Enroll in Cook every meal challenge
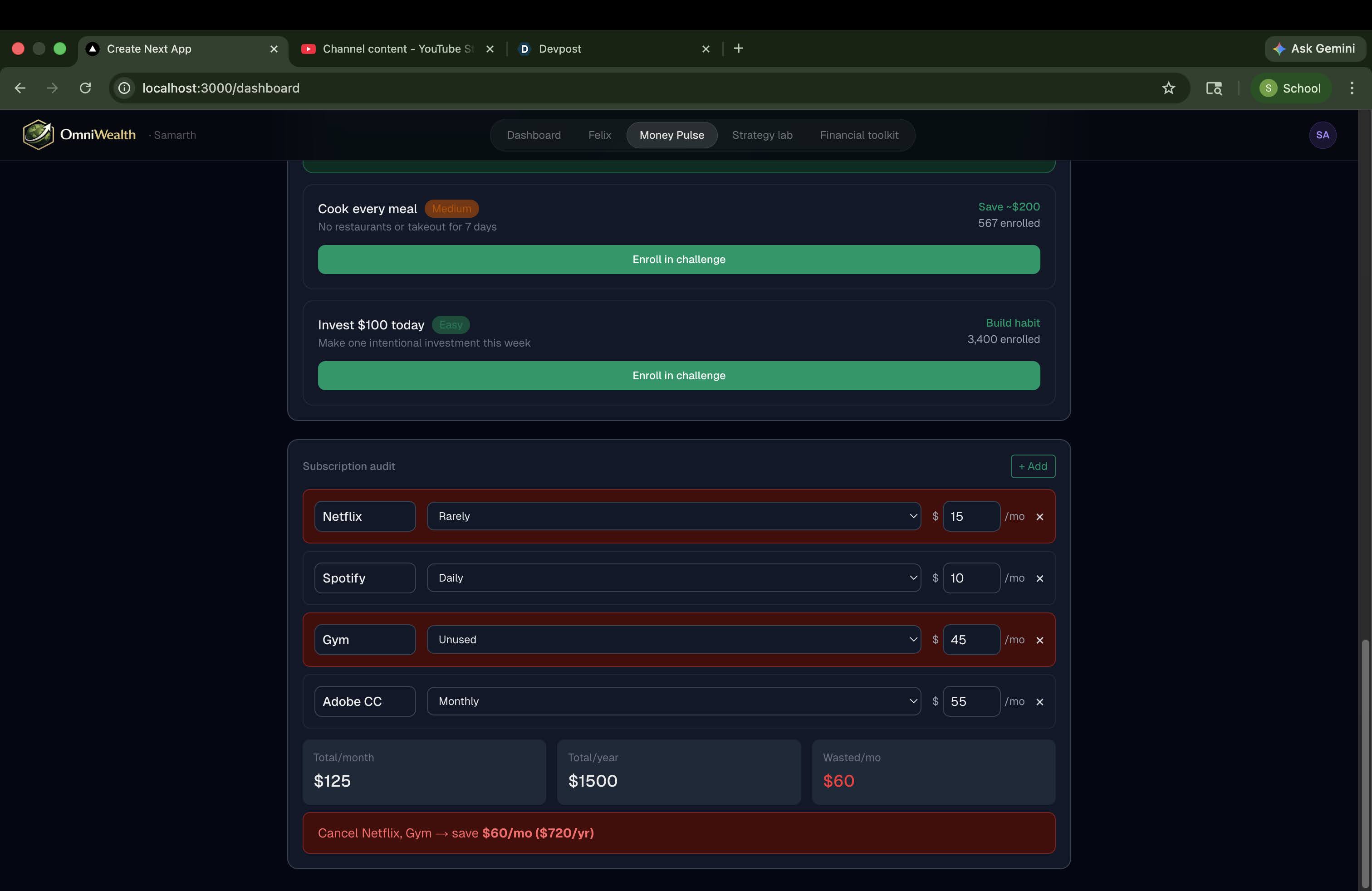The image size is (1372, 891). (678, 259)
